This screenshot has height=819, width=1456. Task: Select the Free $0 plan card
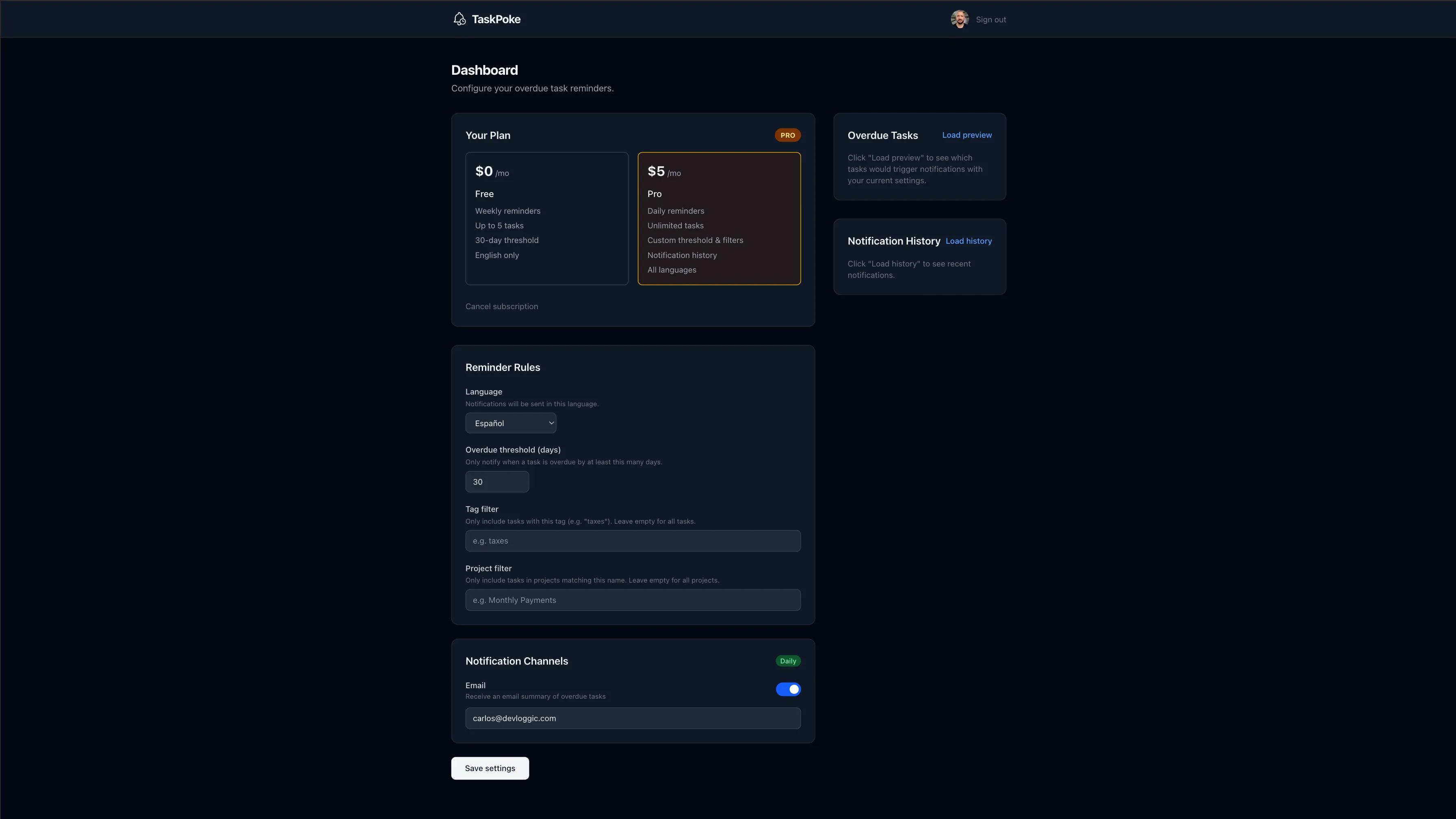[546, 218]
